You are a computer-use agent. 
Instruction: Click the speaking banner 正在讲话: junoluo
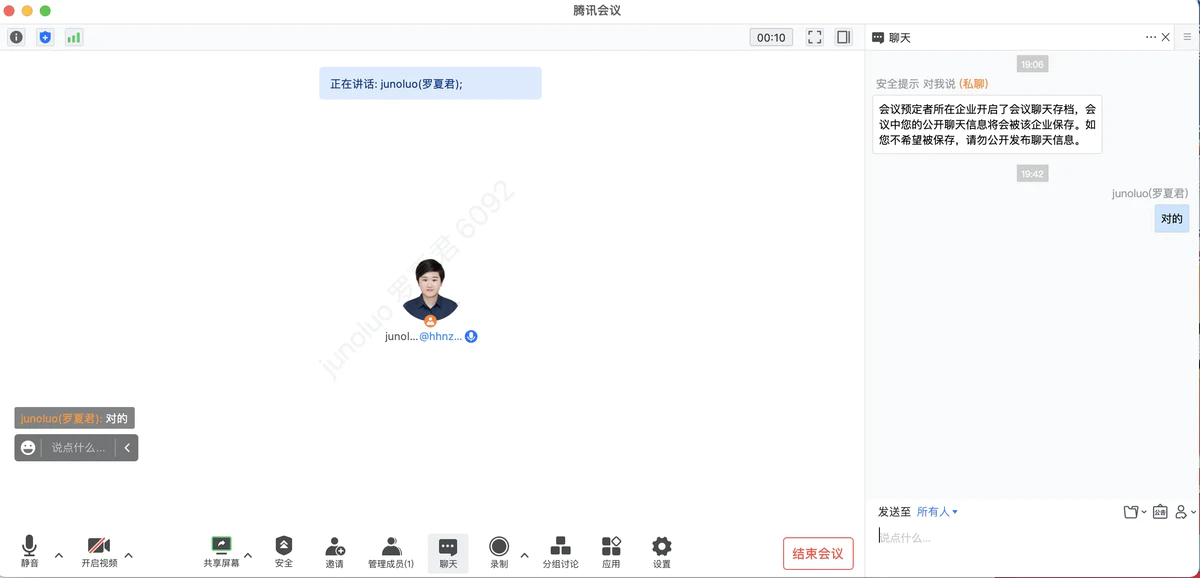[430, 83]
